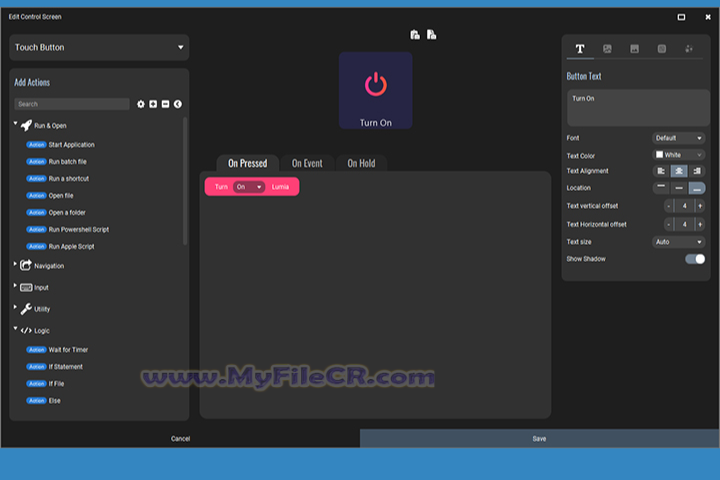
Task: Click the white Text Color swatch
Action: (x=659, y=155)
